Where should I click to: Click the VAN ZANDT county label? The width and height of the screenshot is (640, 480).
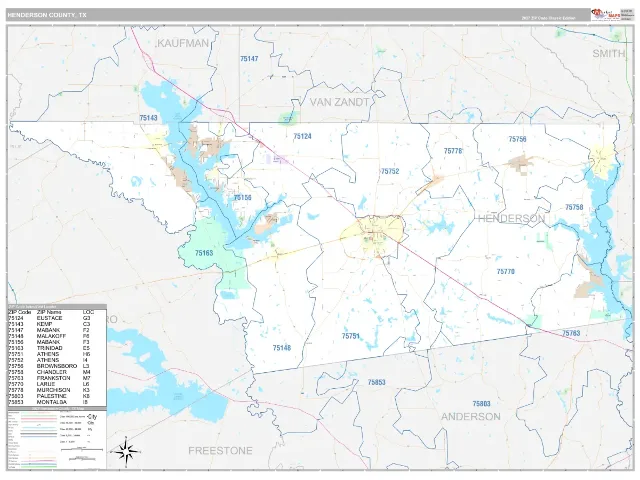340,102
